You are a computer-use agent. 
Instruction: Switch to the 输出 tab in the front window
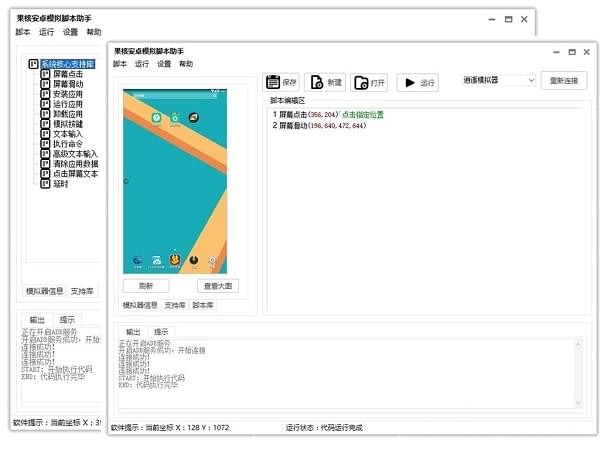point(133,332)
